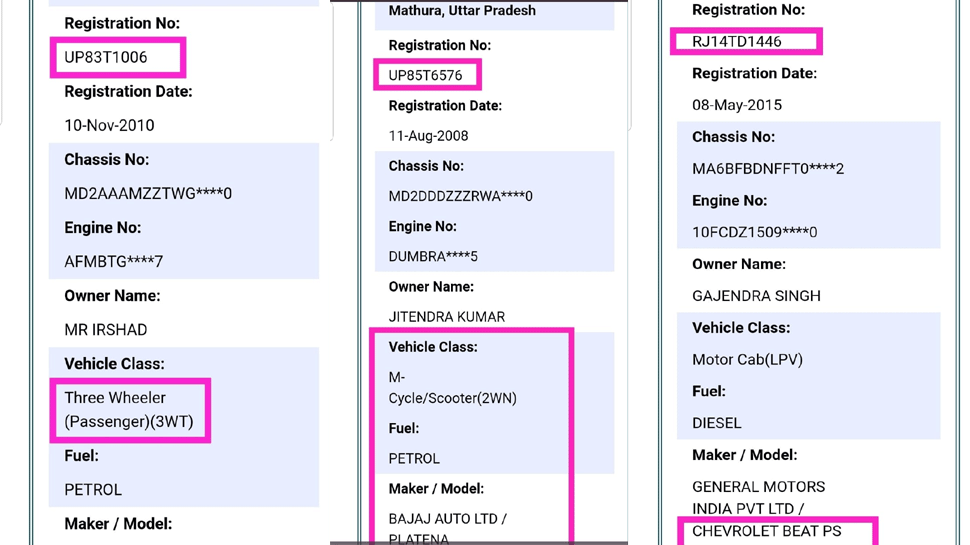The height and width of the screenshot is (545, 970).
Task: Click owner name GAJENDRA SINGH
Action: coord(756,296)
